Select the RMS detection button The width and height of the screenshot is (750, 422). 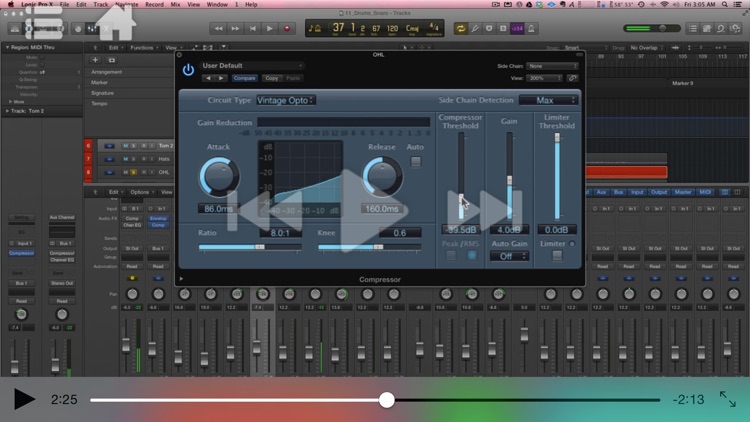pos(472,255)
